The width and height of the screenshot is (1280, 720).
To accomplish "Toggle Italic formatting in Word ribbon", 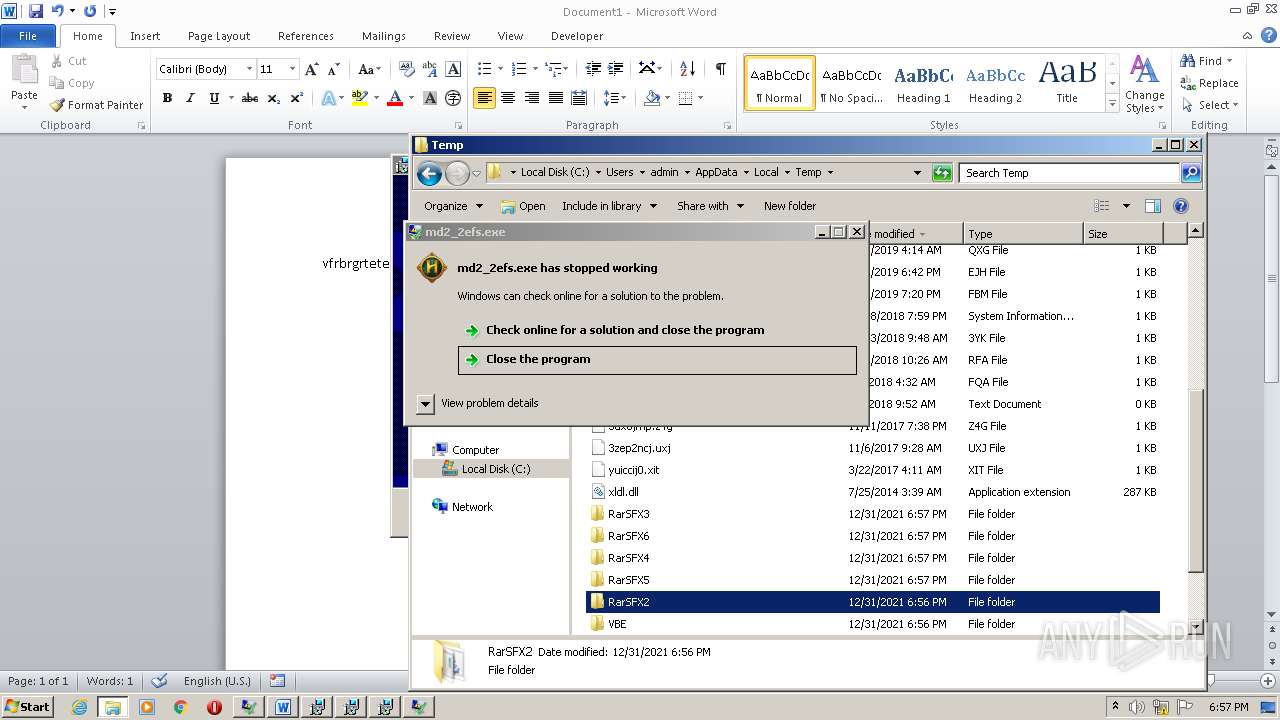I will point(190,98).
